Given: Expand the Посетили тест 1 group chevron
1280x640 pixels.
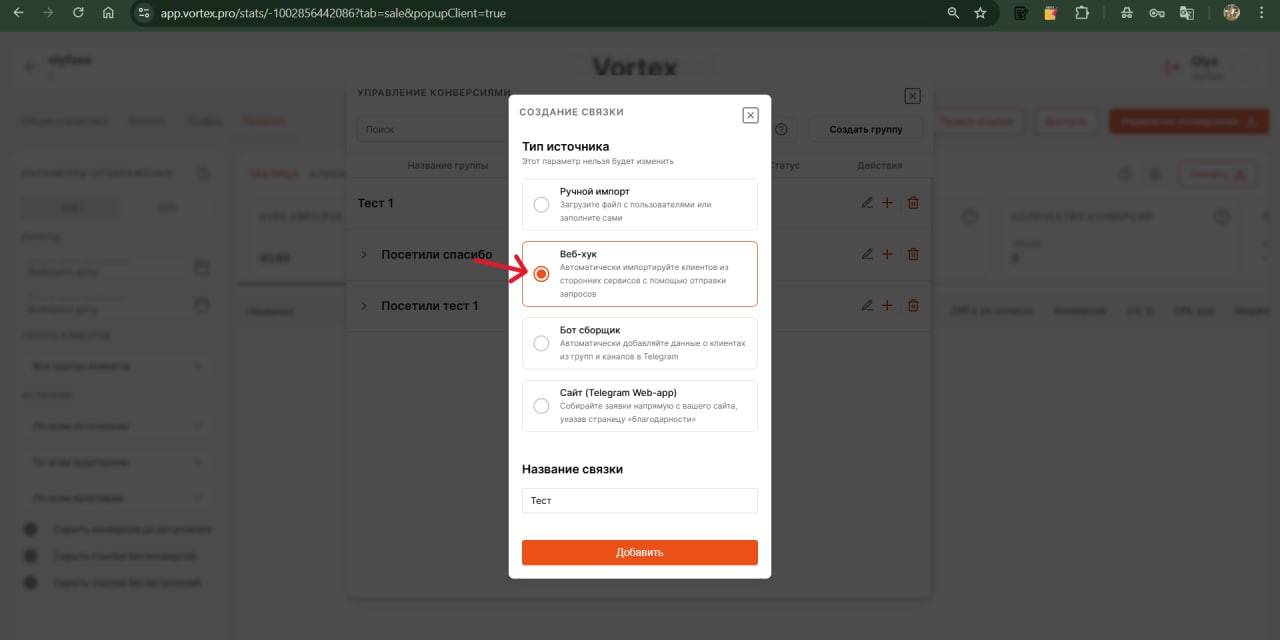Looking at the screenshot, I should (364, 305).
